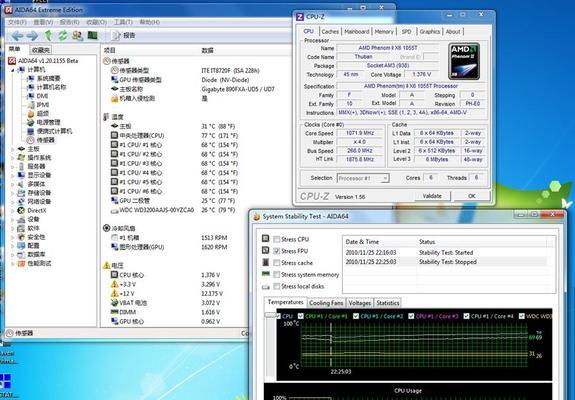
Task: Switch to the Mainboard tab in CPU-Z
Action: pyautogui.click(x=356, y=32)
